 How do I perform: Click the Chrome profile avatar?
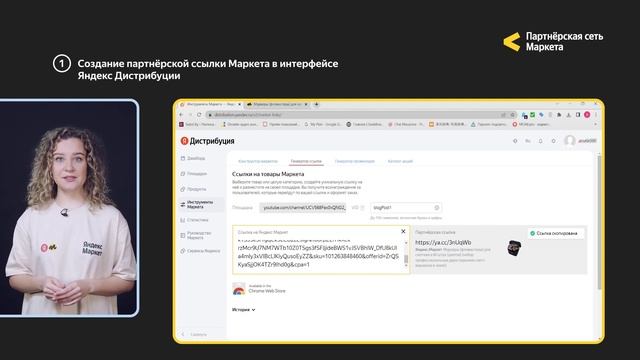(x=587, y=115)
